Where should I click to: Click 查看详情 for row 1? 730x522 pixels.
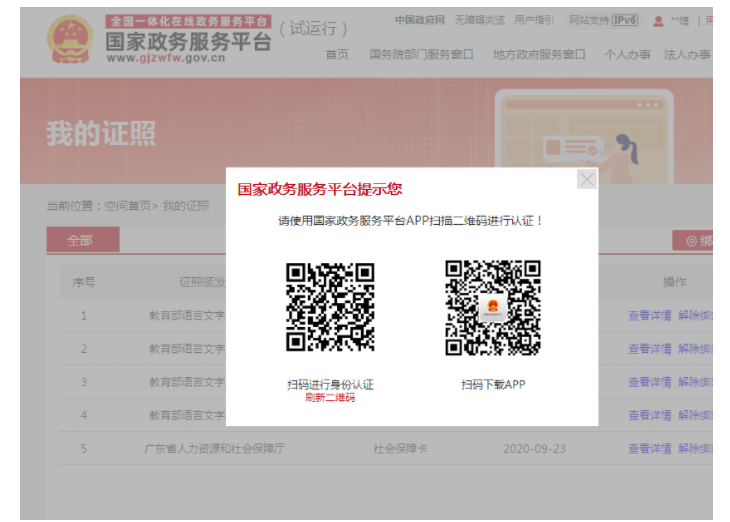click(x=649, y=316)
